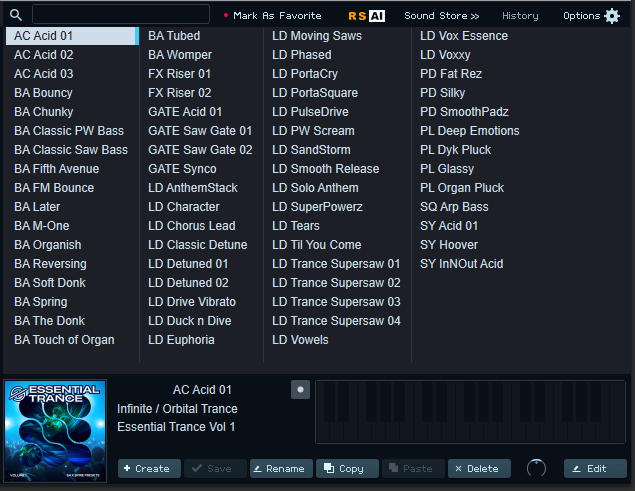This screenshot has width=635, height=491.
Task: Click the round volume knob
Action: tap(536, 468)
